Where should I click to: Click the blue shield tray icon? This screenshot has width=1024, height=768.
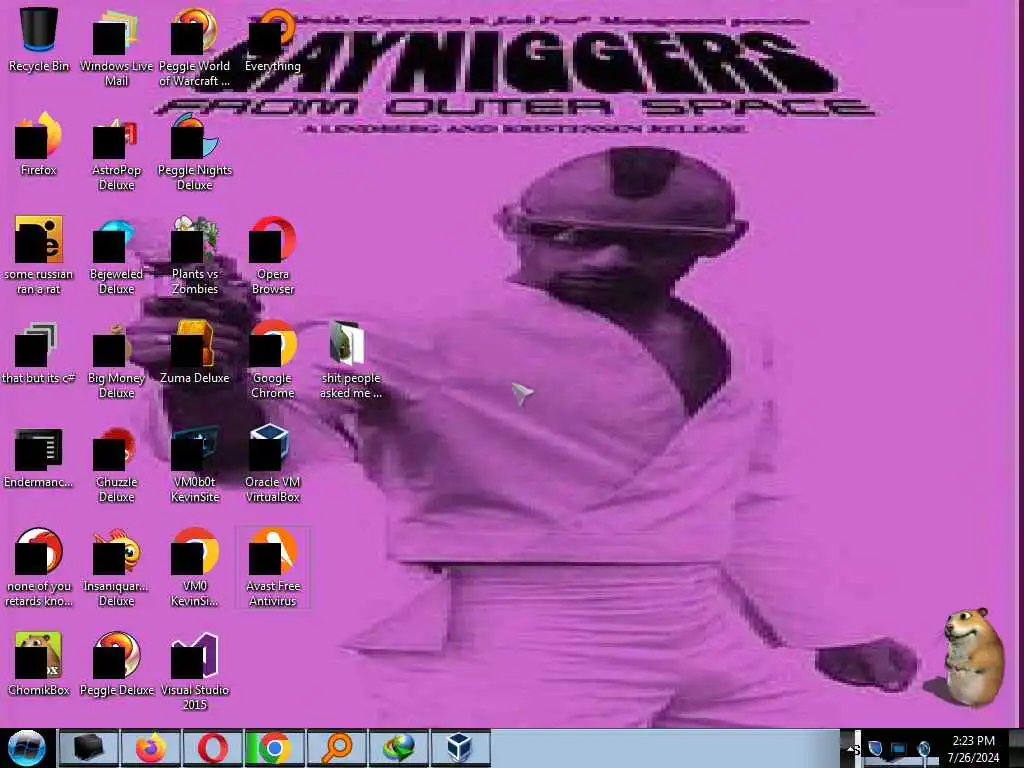click(875, 749)
